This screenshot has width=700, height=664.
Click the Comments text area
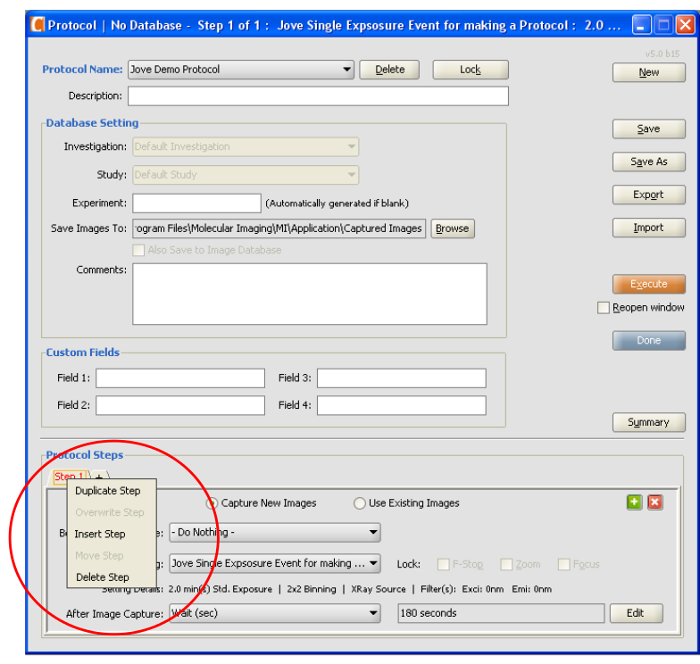pyautogui.click(x=310, y=294)
